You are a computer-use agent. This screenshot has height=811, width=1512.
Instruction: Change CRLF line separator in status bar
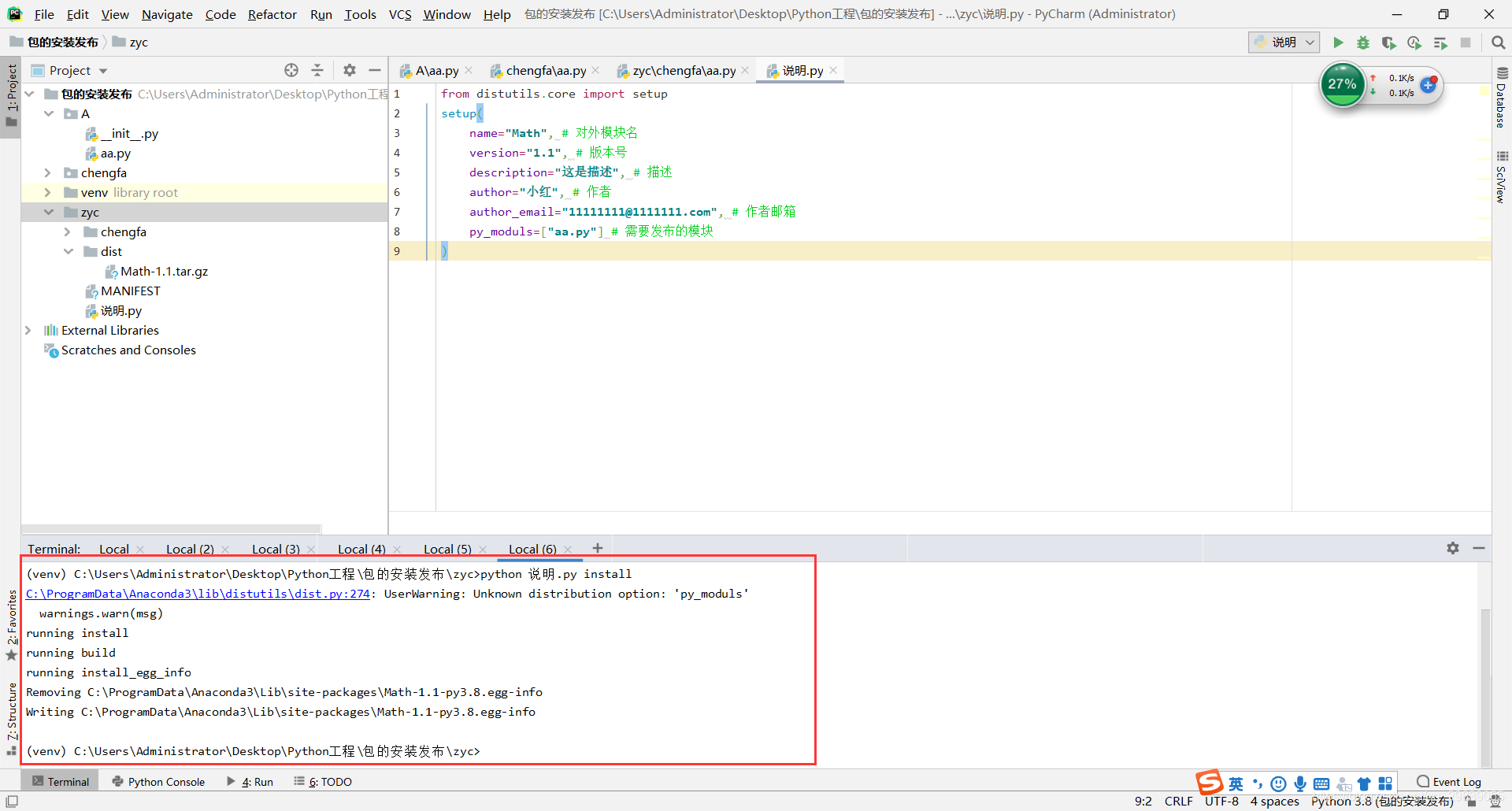pyautogui.click(x=1178, y=802)
